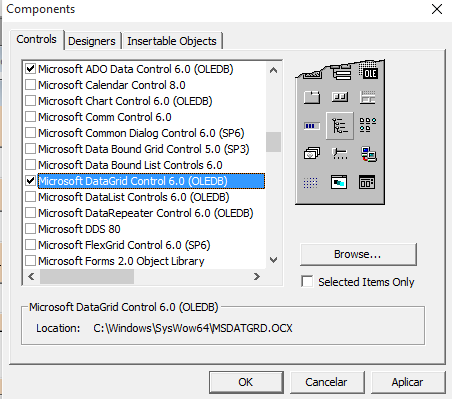
Task: Open the Insertable Objects tab
Action: pos(172,41)
